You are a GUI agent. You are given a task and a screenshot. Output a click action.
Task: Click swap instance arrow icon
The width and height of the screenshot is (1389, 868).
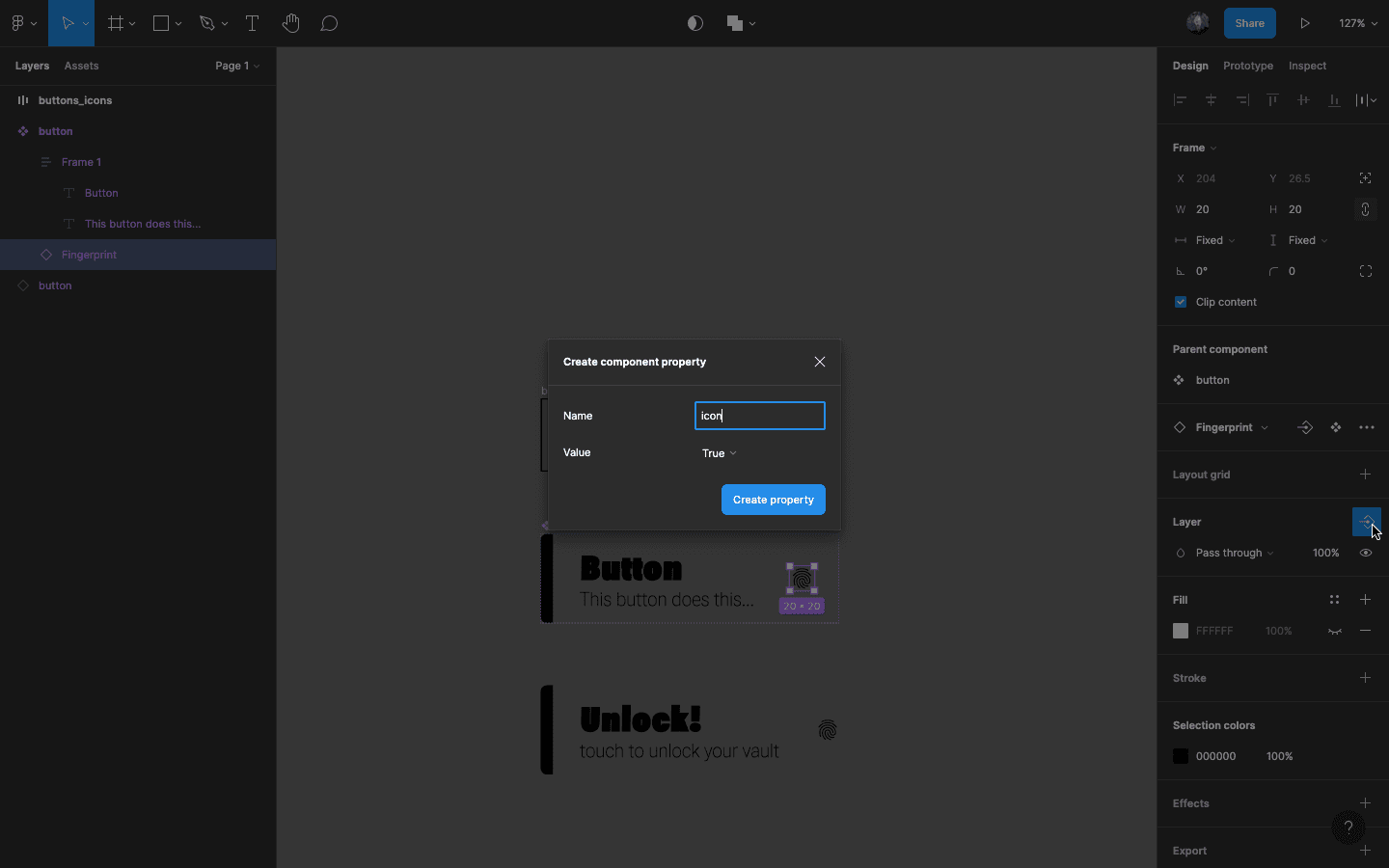point(1305,427)
